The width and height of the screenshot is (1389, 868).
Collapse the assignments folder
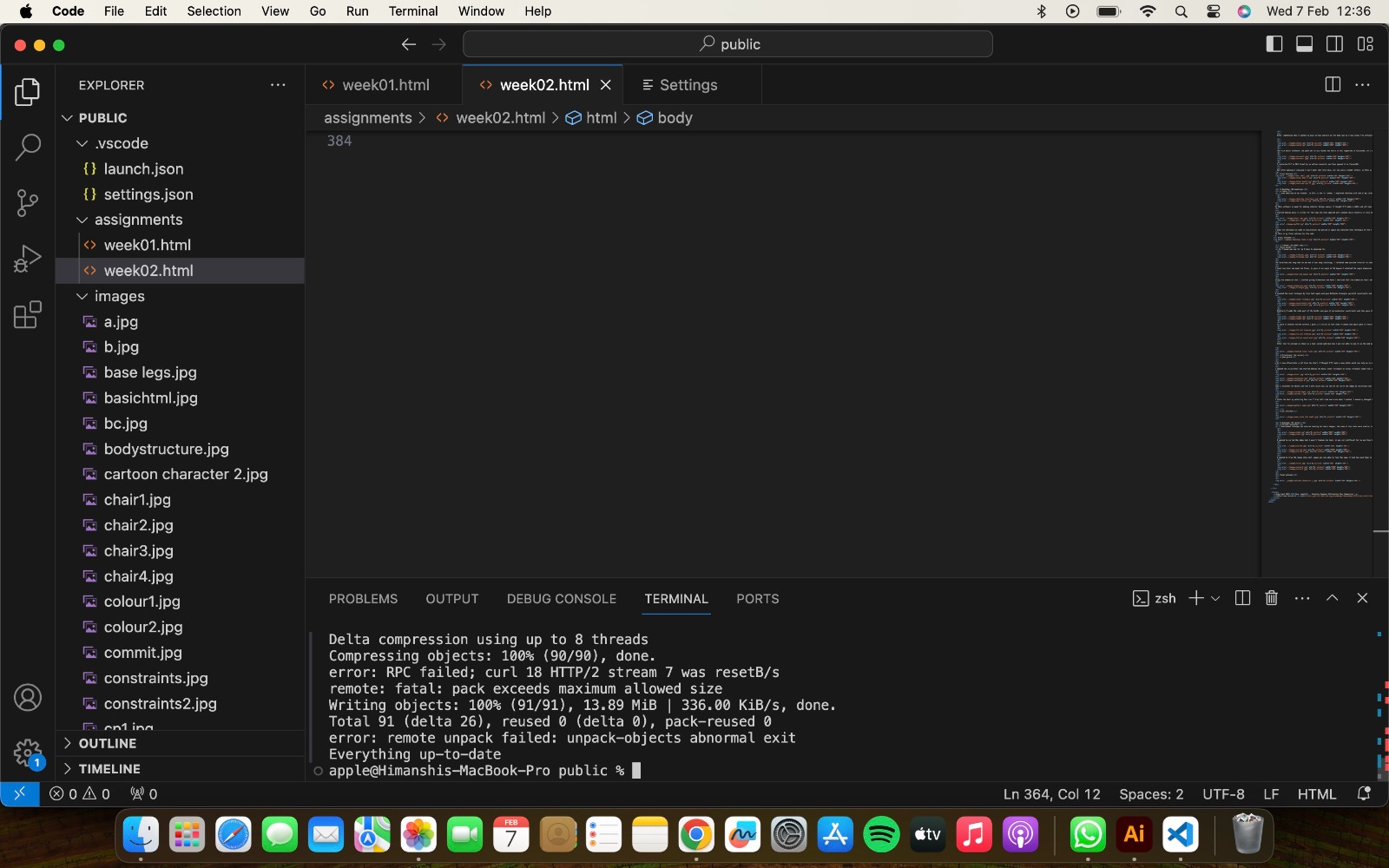pyautogui.click(x=181, y=220)
